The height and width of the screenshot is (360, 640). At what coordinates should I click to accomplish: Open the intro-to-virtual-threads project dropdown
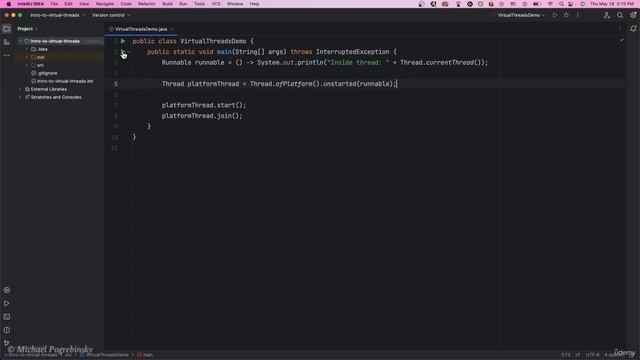point(58,15)
